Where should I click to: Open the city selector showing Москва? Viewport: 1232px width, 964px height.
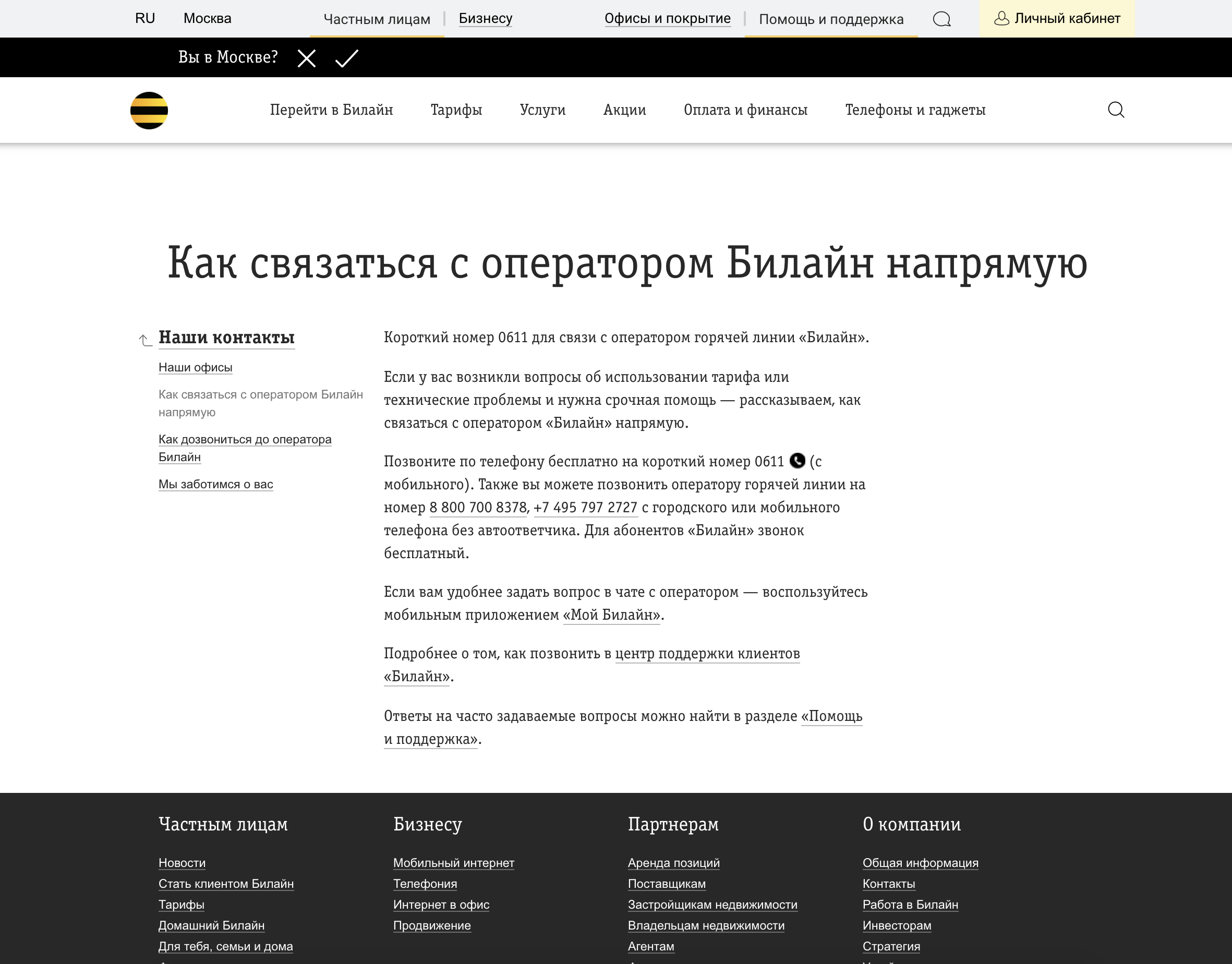tap(207, 18)
